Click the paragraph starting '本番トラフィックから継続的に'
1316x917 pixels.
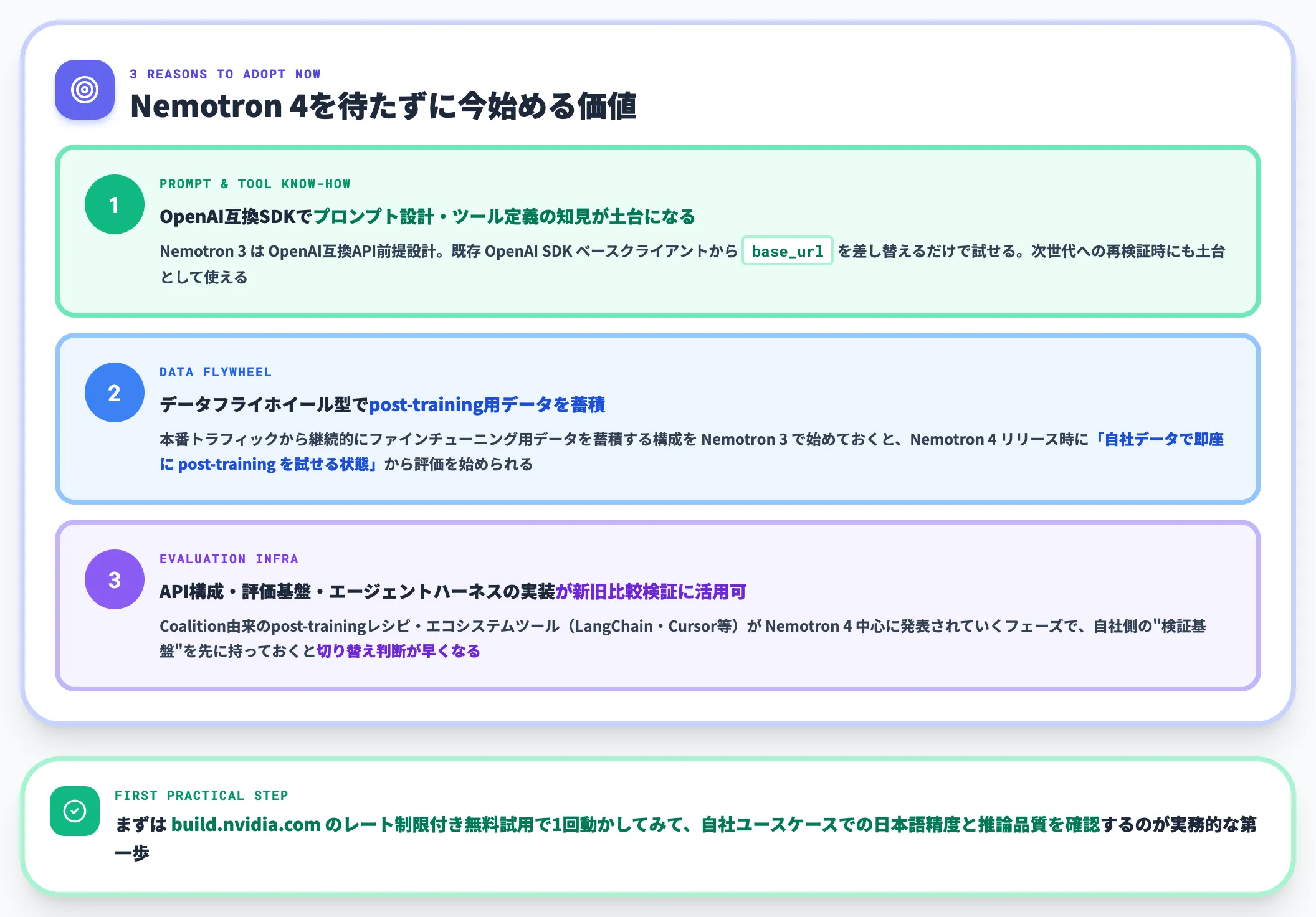692,452
